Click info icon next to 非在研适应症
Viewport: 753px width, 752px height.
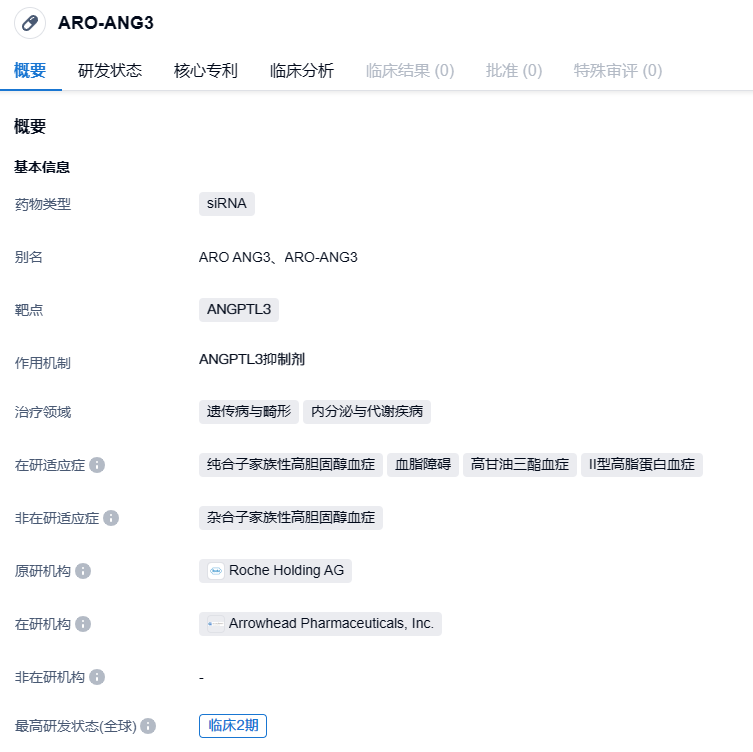[x=111, y=518]
